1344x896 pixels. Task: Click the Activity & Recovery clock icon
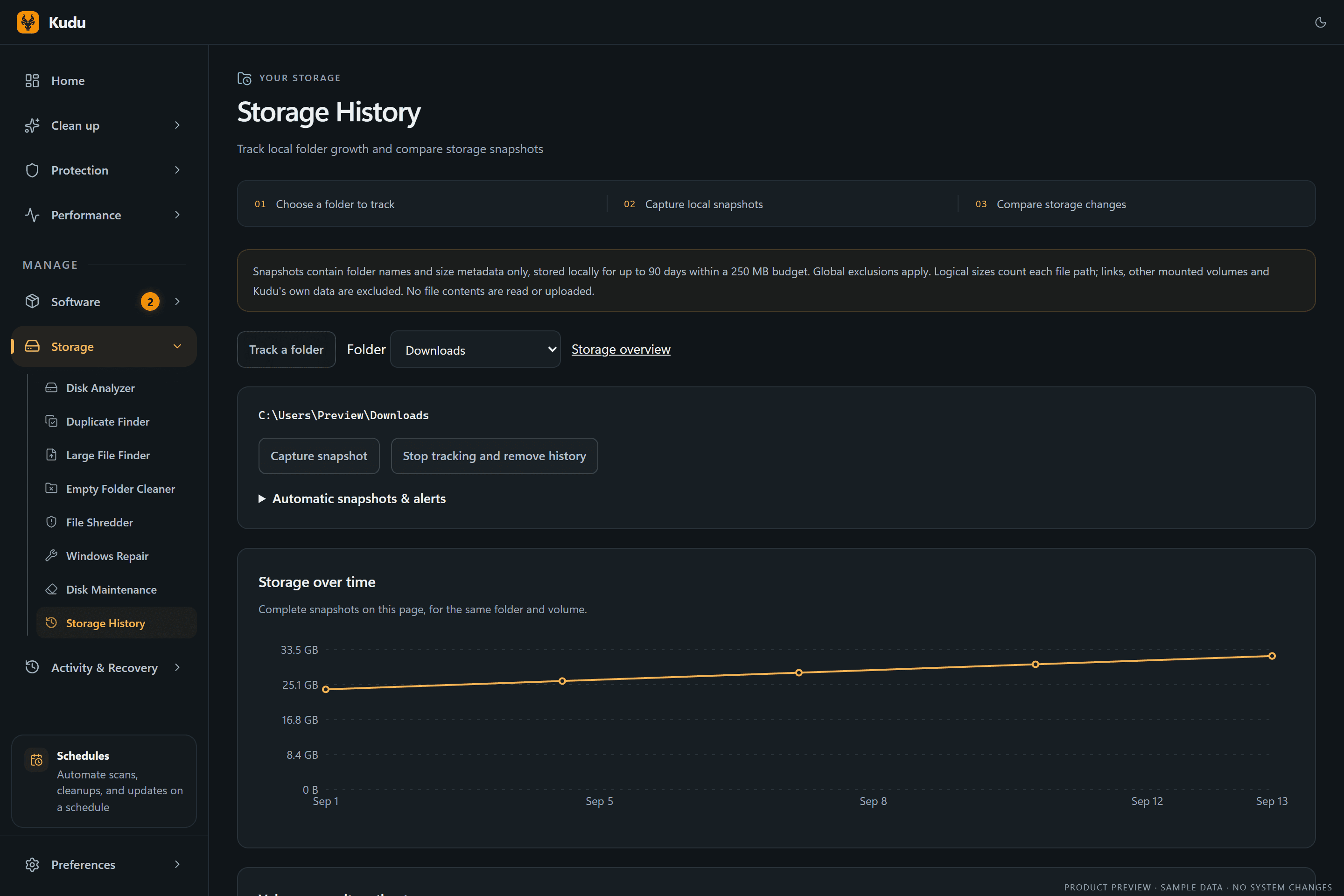[32, 667]
